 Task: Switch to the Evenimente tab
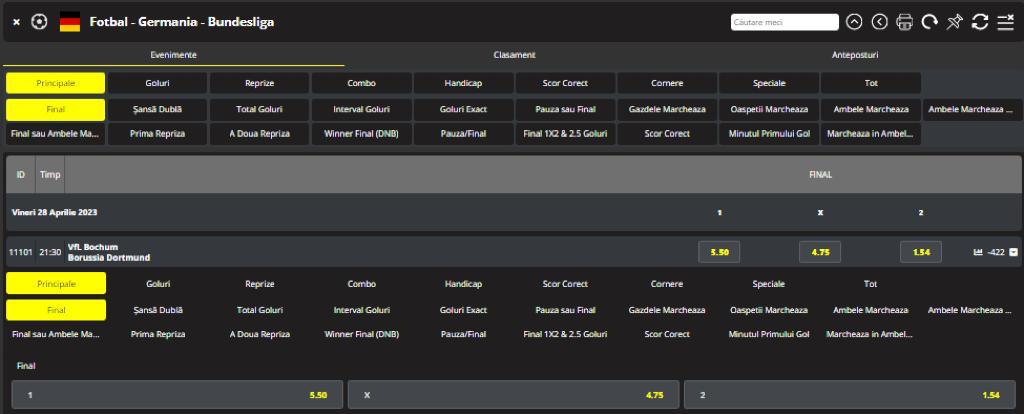(174, 55)
